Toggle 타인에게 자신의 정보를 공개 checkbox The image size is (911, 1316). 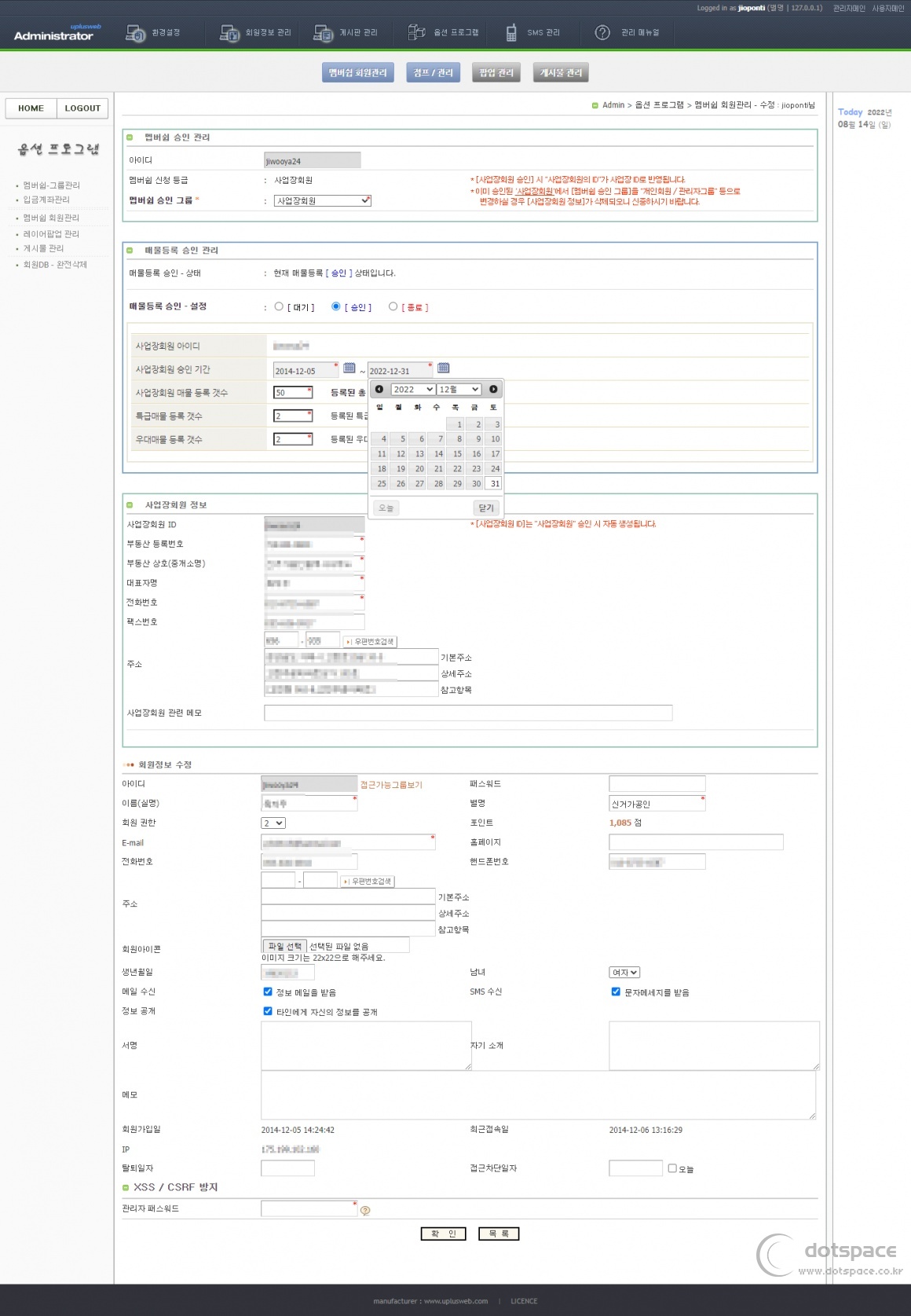(268, 1011)
